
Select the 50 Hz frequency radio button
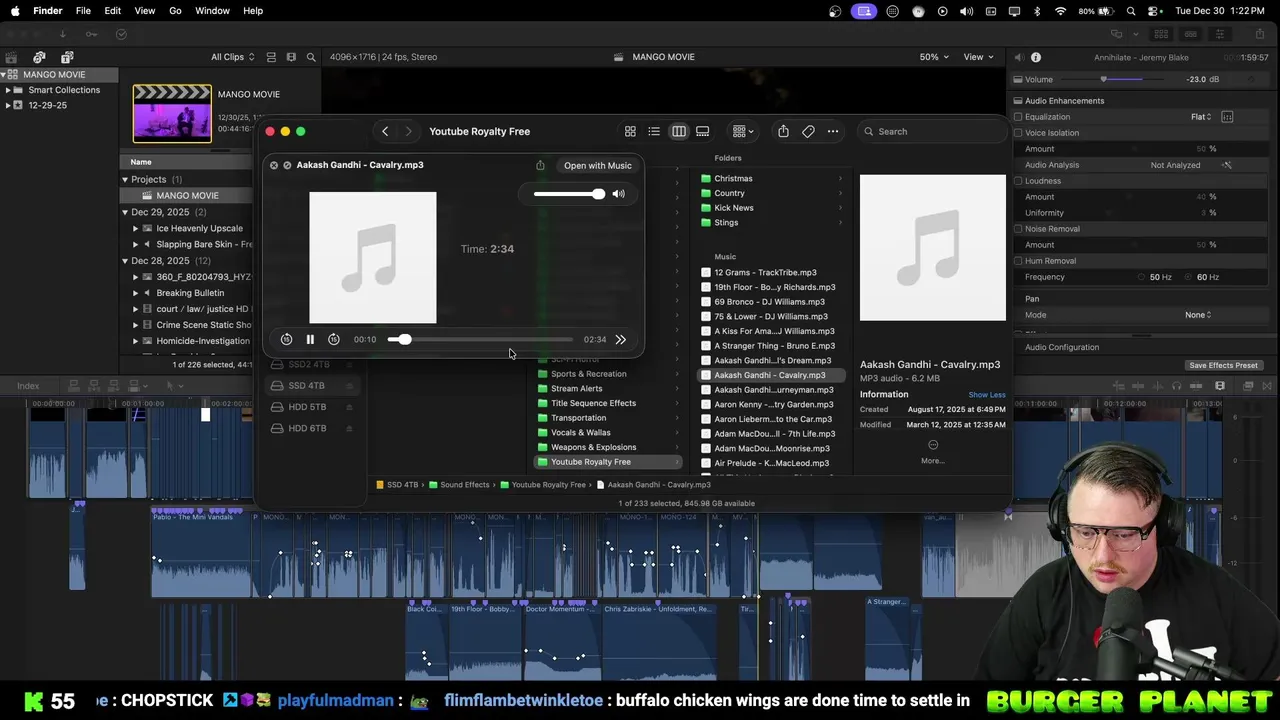coord(1141,277)
